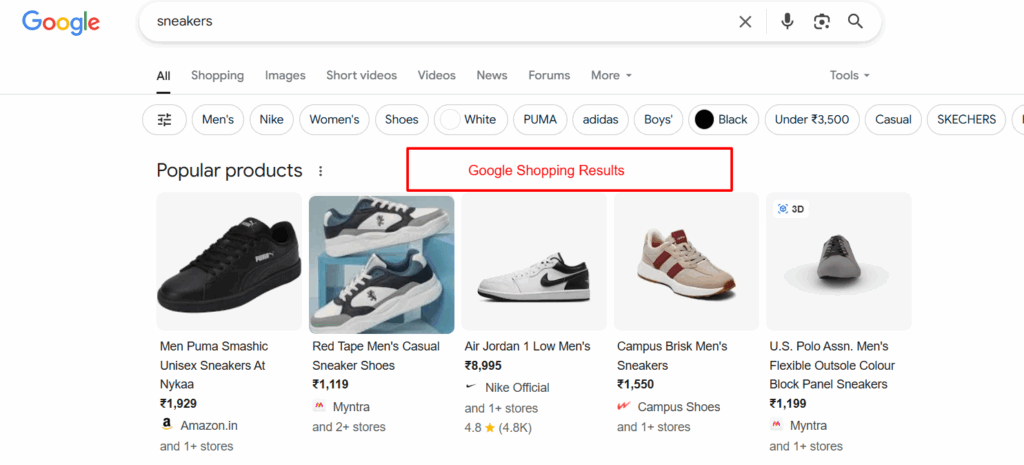Toggle the Women's filter chip
This screenshot has width=1024, height=465.
[x=334, y=120]
